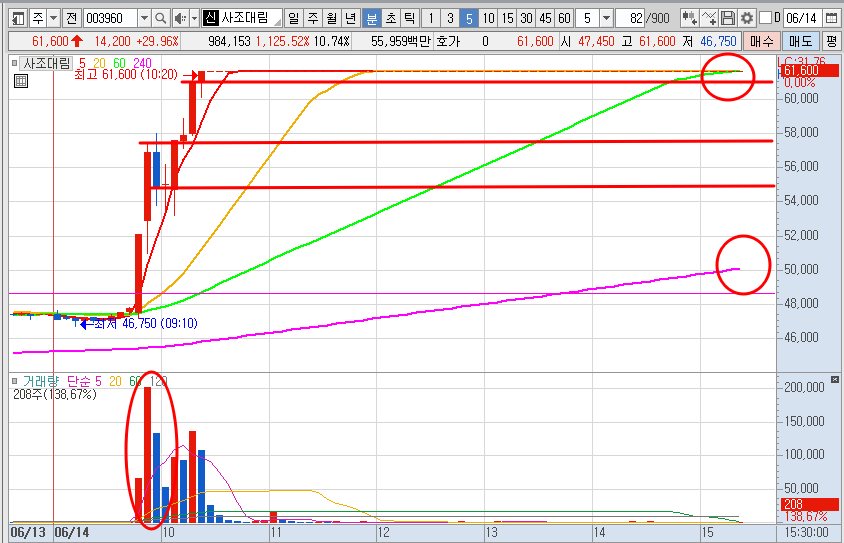Select the 10 minute interval button
Viewport: 844px width, 543px height.
pos(488,18)
